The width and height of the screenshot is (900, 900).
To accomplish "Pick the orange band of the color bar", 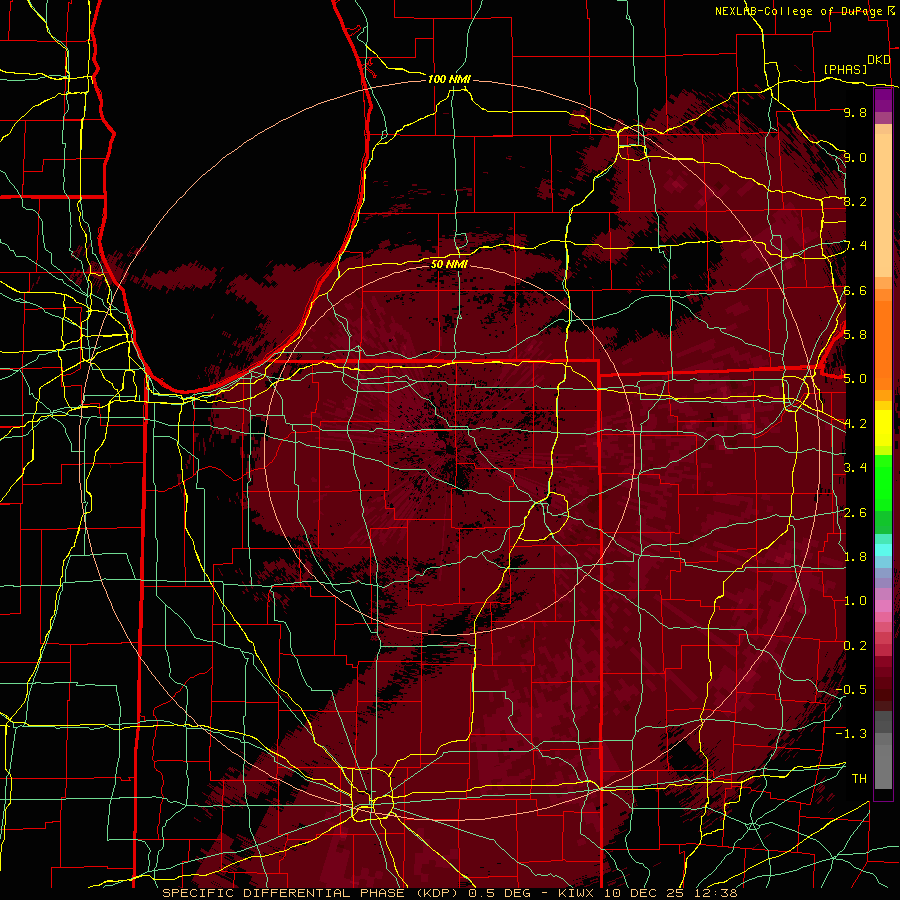I will pos(883,344).
